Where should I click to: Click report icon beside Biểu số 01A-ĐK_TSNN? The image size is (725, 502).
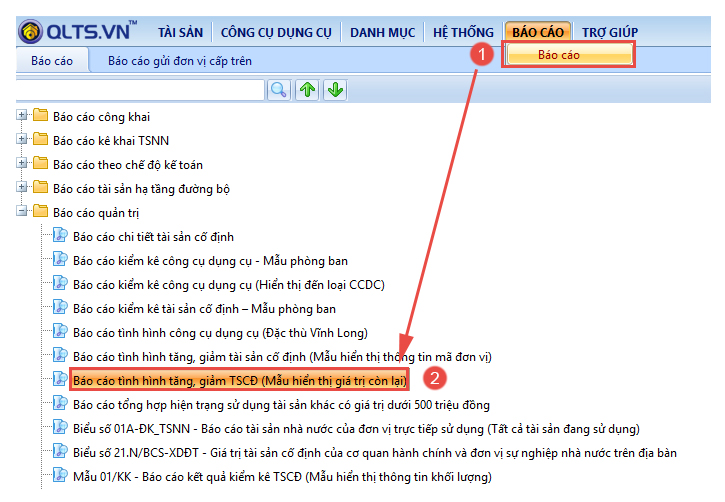click(x=60, y=427)
